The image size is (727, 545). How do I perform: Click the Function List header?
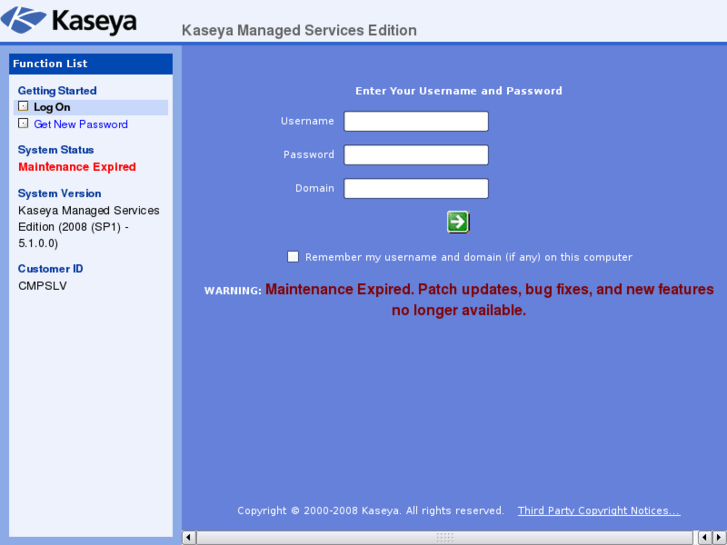(91, 64)
